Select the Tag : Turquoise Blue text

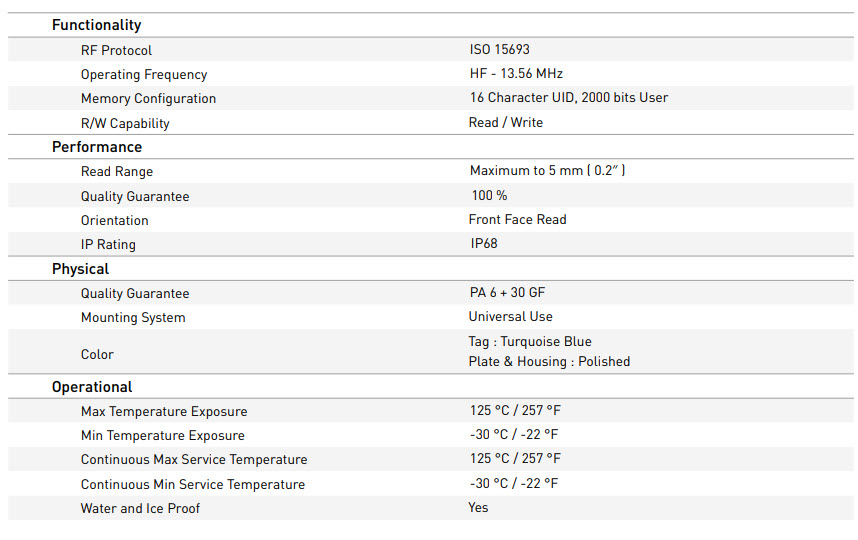530,341
